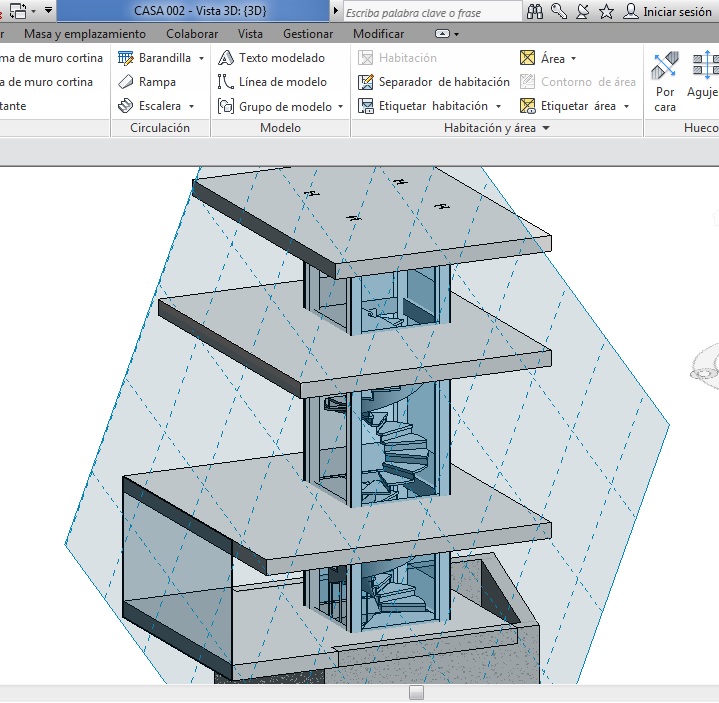Toggle the ribbon minimize button after Modificar

coord(442,34)
